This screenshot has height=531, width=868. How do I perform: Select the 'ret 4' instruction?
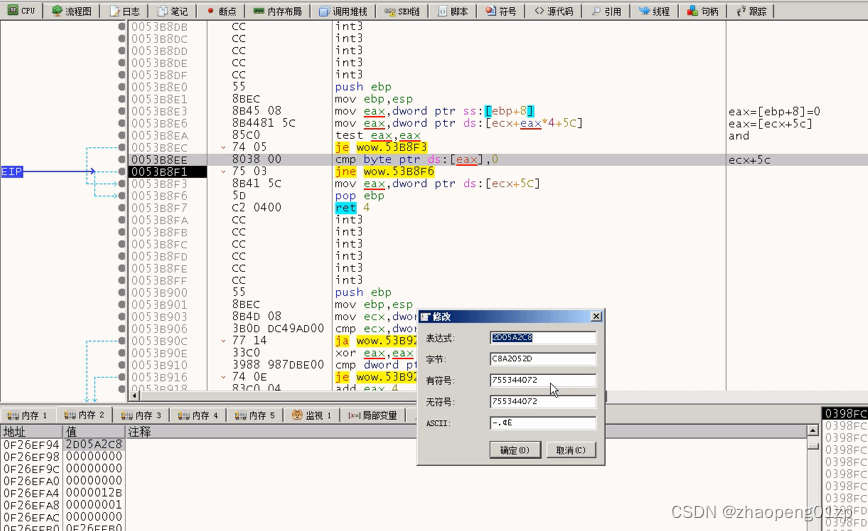point(352,208)
